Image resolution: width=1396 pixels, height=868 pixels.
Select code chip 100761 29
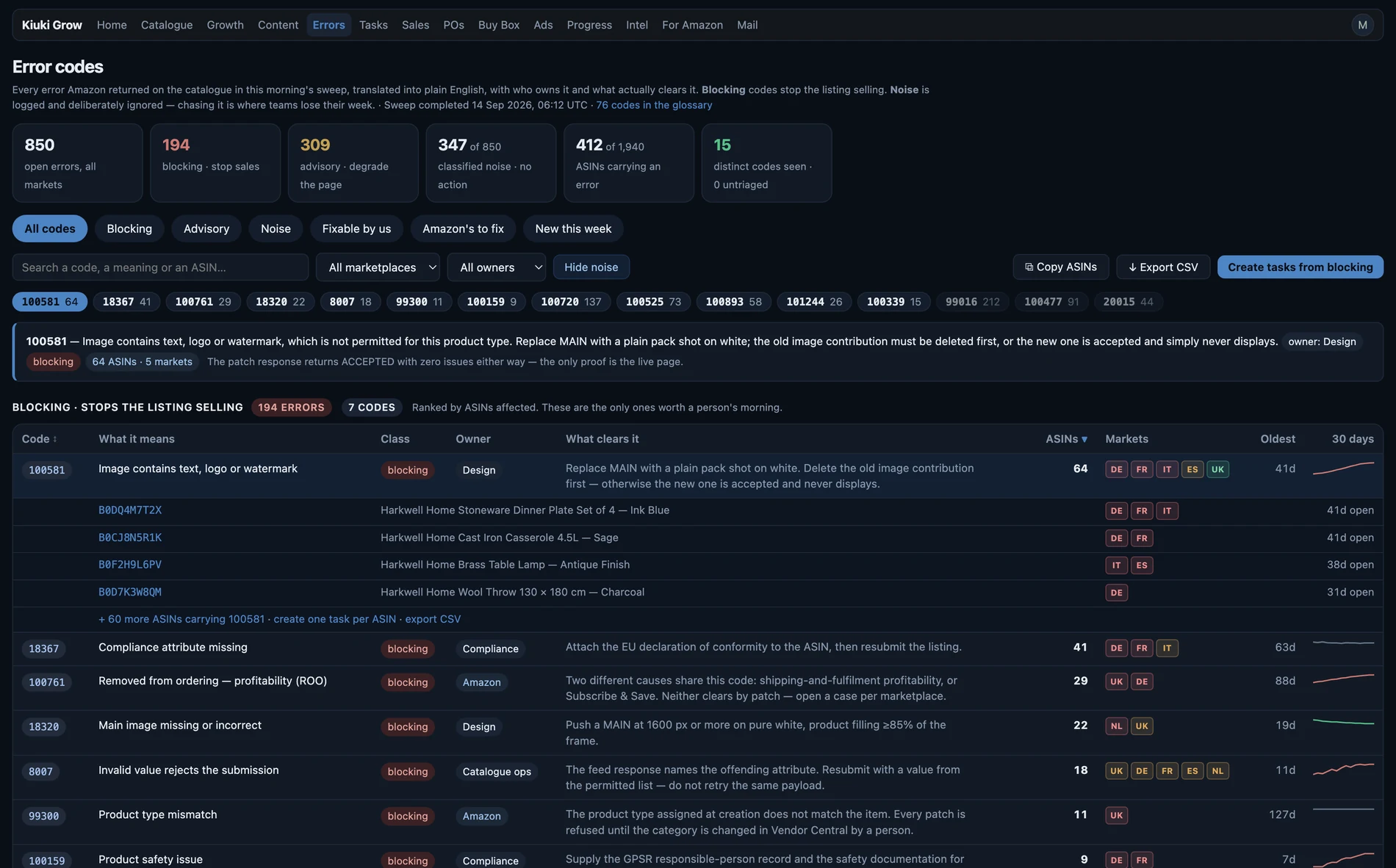coord(203,302)
